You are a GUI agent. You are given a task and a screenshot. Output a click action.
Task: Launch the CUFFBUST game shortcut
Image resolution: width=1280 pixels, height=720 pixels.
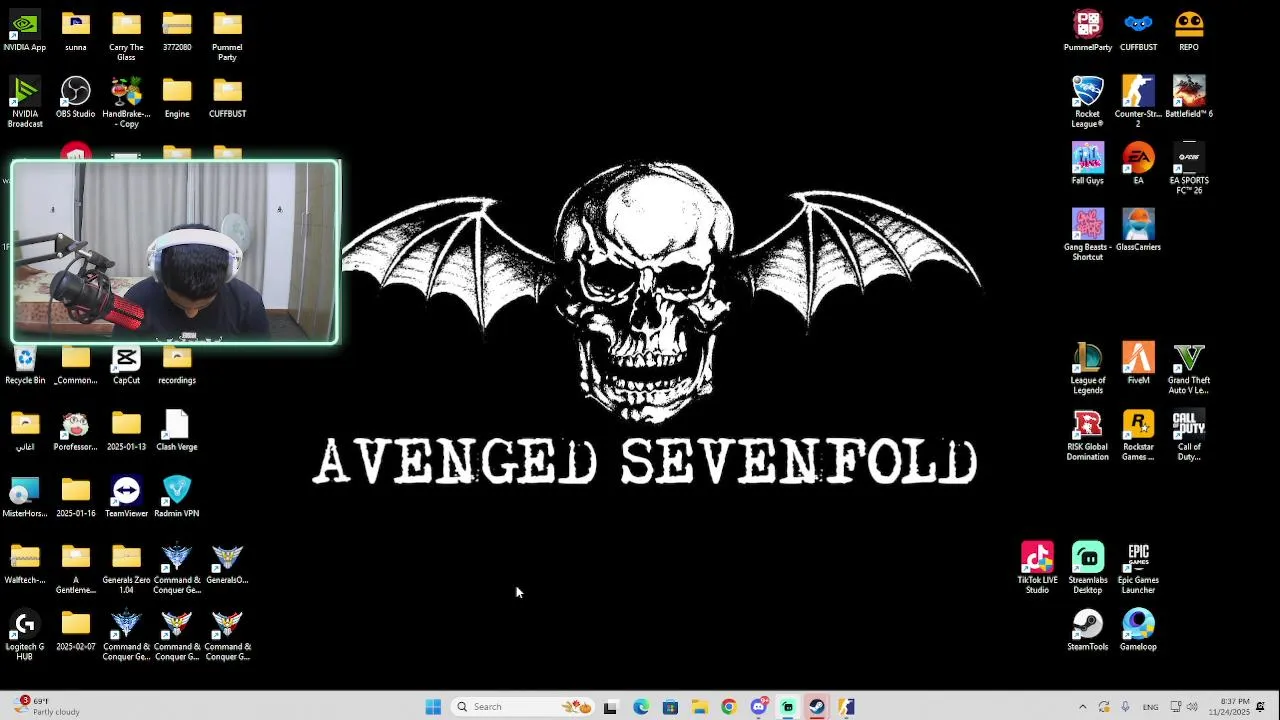point(1138,31)
